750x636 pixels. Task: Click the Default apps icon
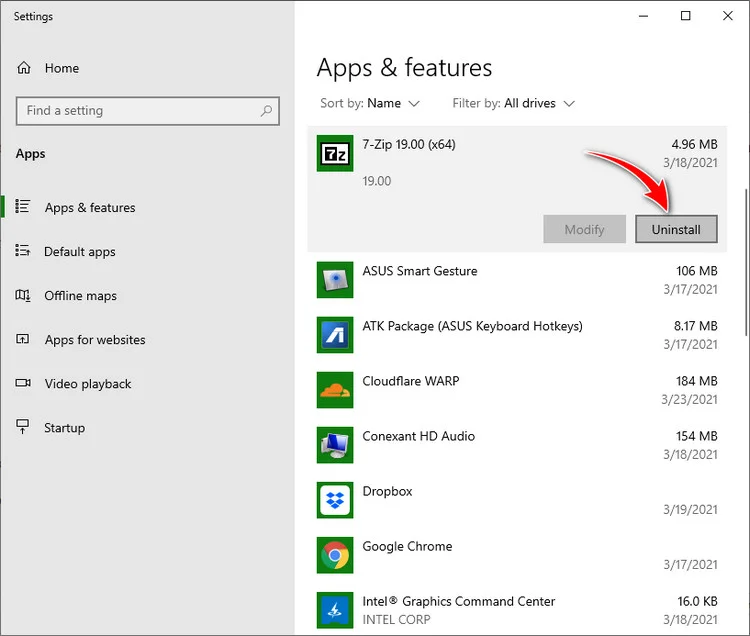point(22,251)
